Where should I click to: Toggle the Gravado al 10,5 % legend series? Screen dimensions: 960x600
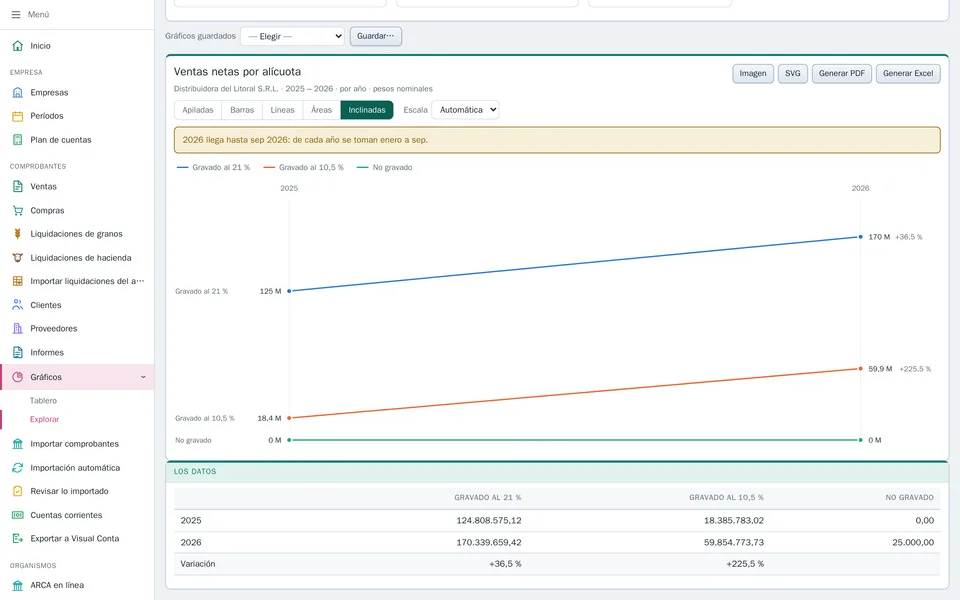point(304,167)
